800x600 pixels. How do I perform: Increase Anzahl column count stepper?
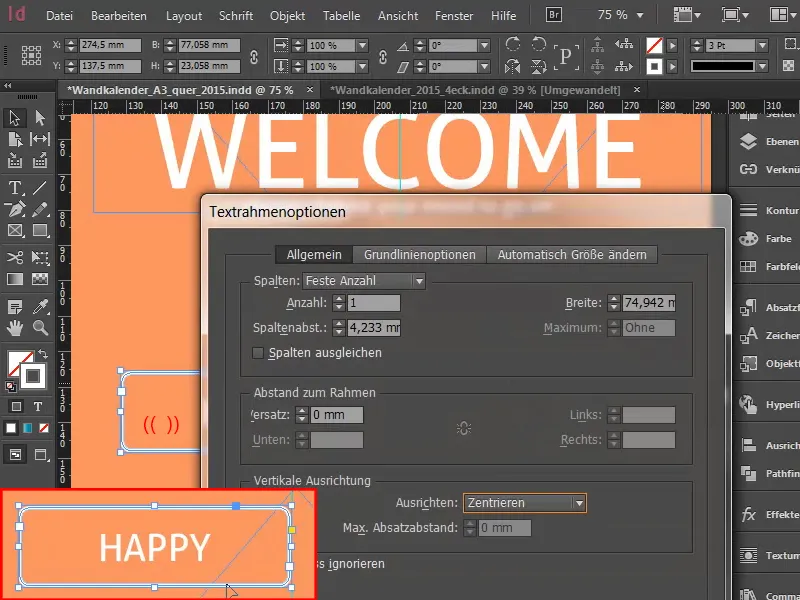[339, 298]
